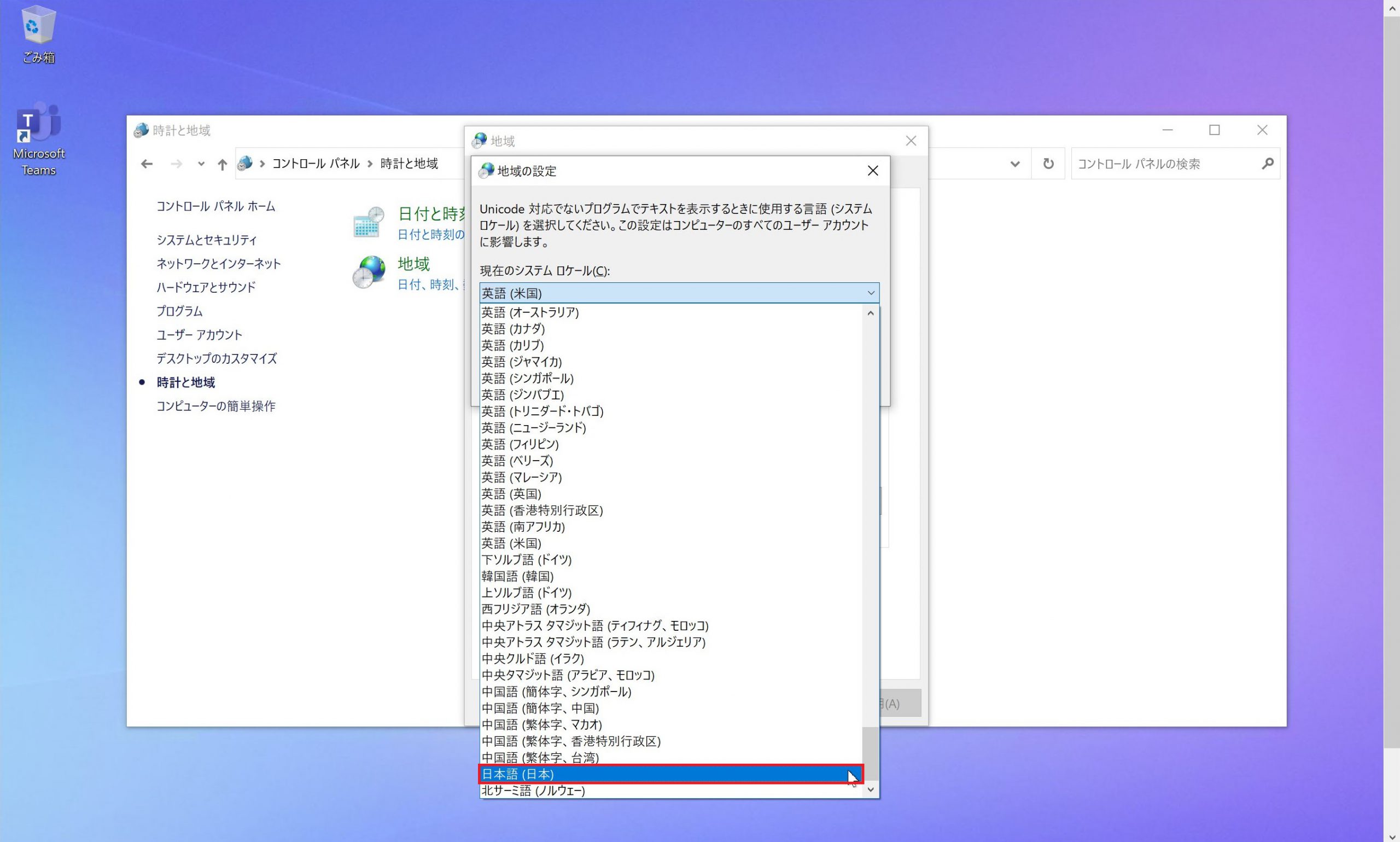Select 中央アトラス タマジット語 (ティフィナグ、モロッコ)
This screenshot has width=1400, height=842.
pyautogui.click(x=671, y=626)
